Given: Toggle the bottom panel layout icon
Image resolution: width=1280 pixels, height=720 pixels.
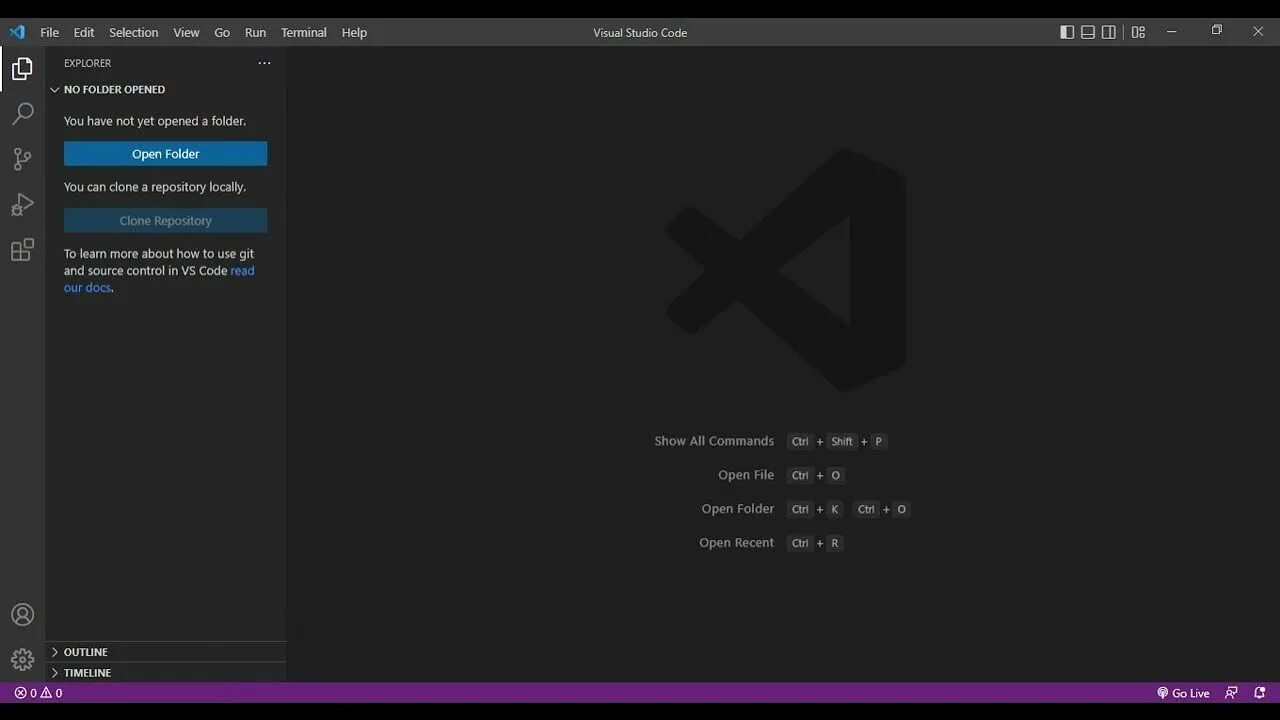Looking at the screenshot, I should 1088,32.
